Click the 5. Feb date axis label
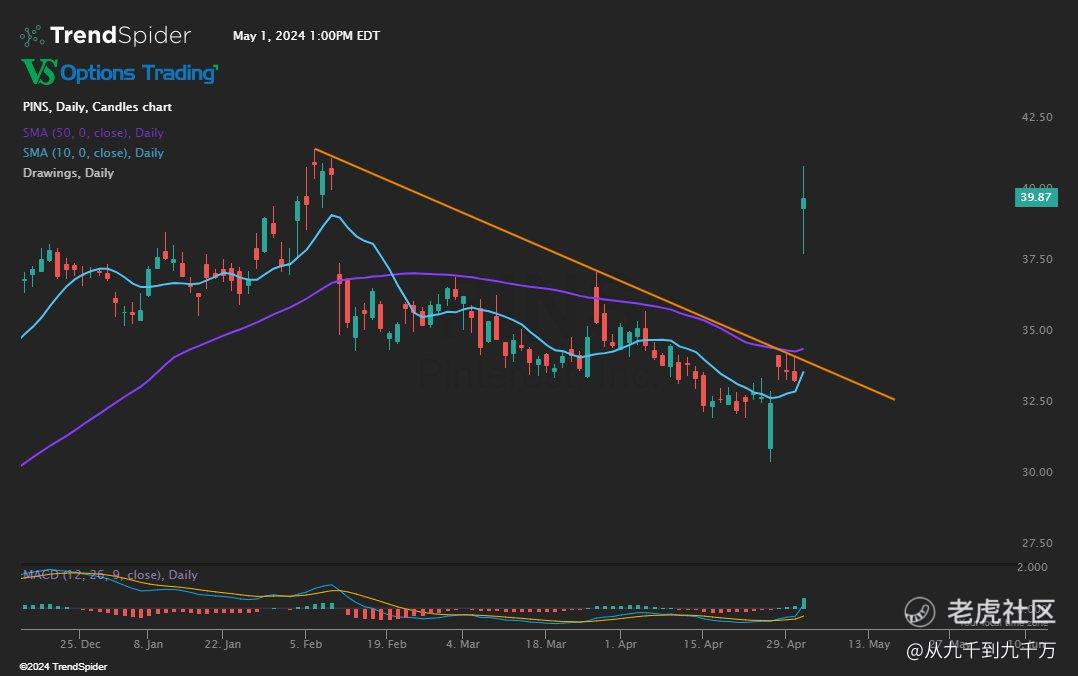The image size is (1078, 676). tap(306, 644)
